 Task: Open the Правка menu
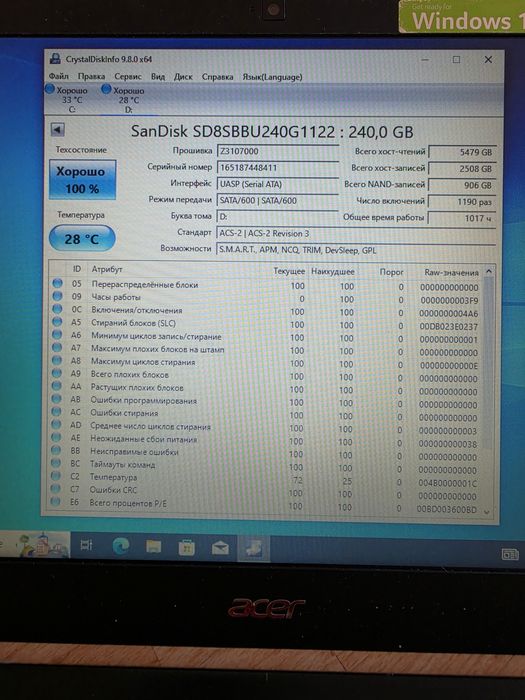tap(92, 76)
